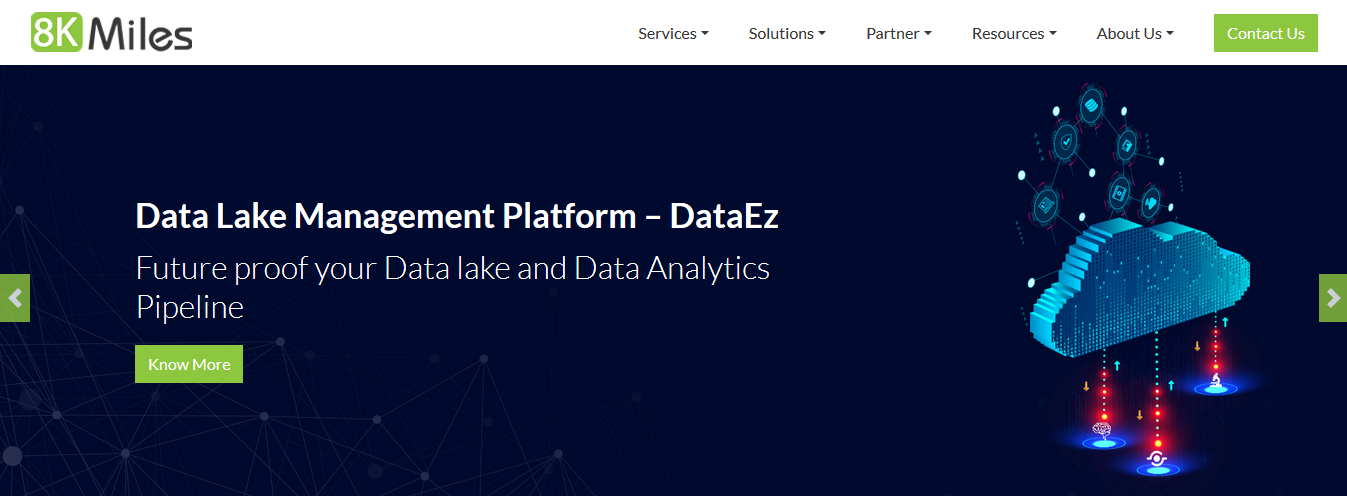Click the Know More button
The image size is (1347, 496).
[x=189, y=364]
